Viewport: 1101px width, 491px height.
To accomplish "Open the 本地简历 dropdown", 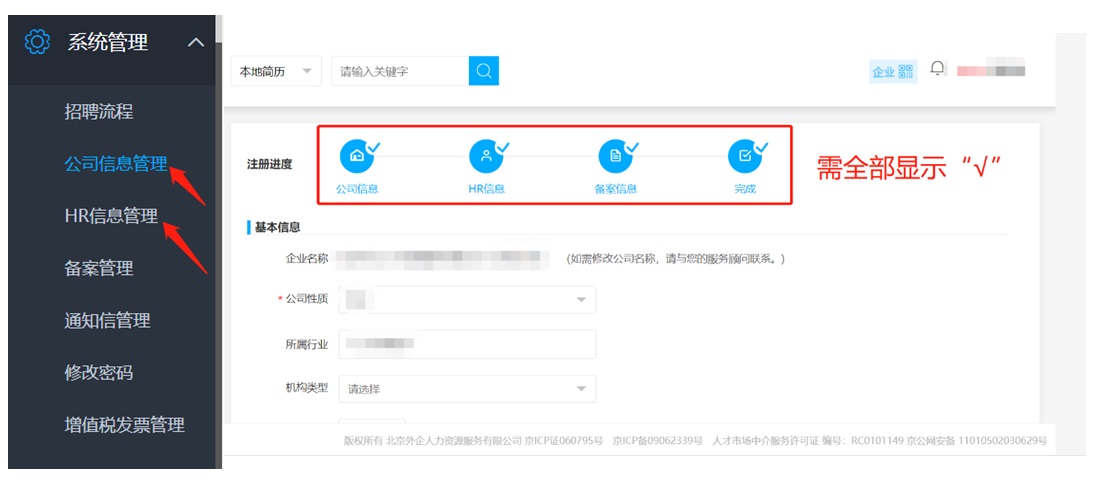I will (x=276, y=72).
